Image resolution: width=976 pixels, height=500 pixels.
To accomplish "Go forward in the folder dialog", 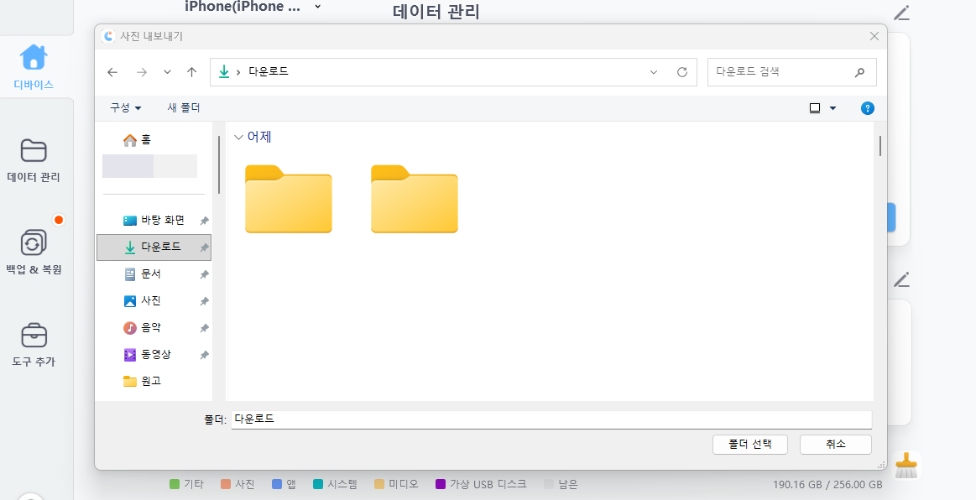I will point(142,72).
